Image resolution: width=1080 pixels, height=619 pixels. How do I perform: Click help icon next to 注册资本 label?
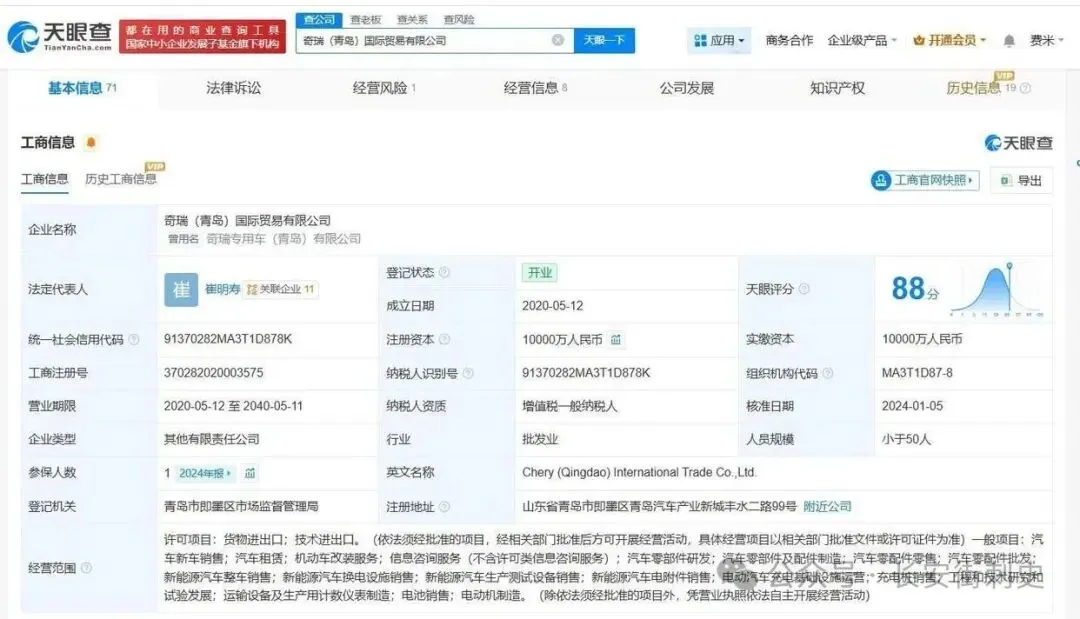pos(445,339)
